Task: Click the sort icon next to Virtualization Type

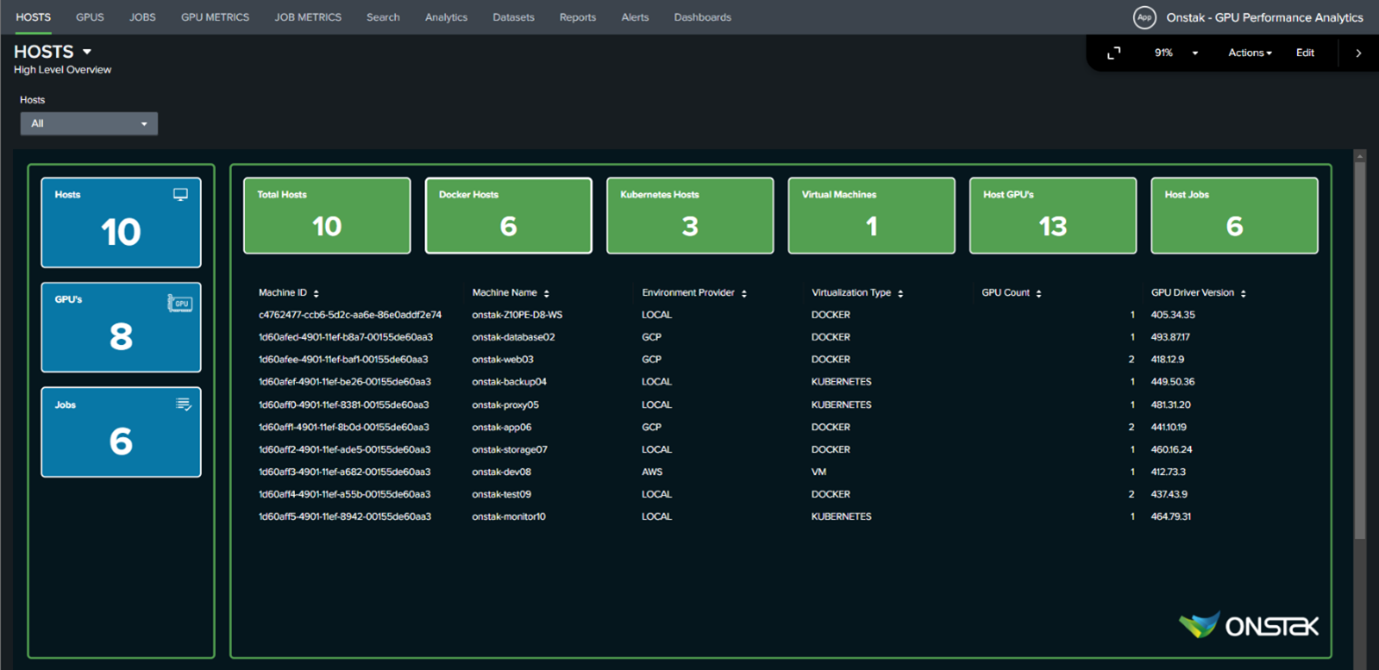Action: [x=901, y=293]
